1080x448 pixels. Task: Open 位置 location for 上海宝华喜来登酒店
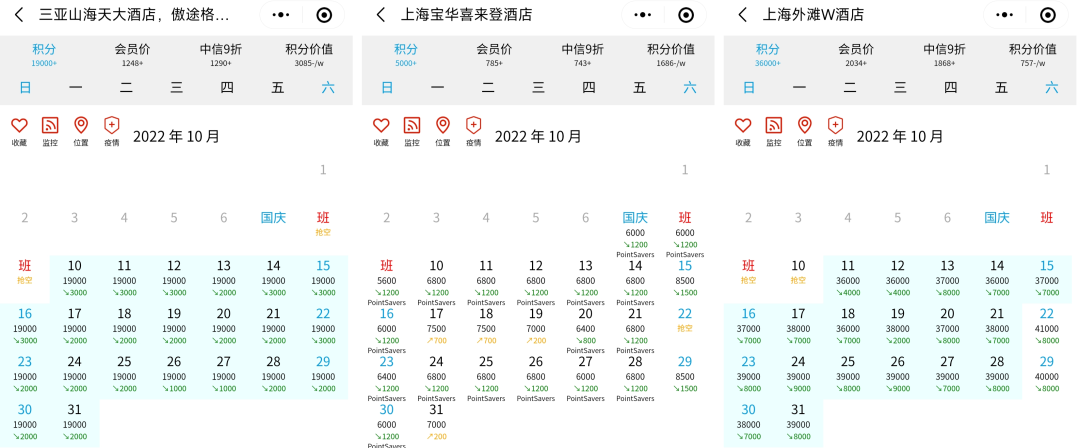coord(443,131)
